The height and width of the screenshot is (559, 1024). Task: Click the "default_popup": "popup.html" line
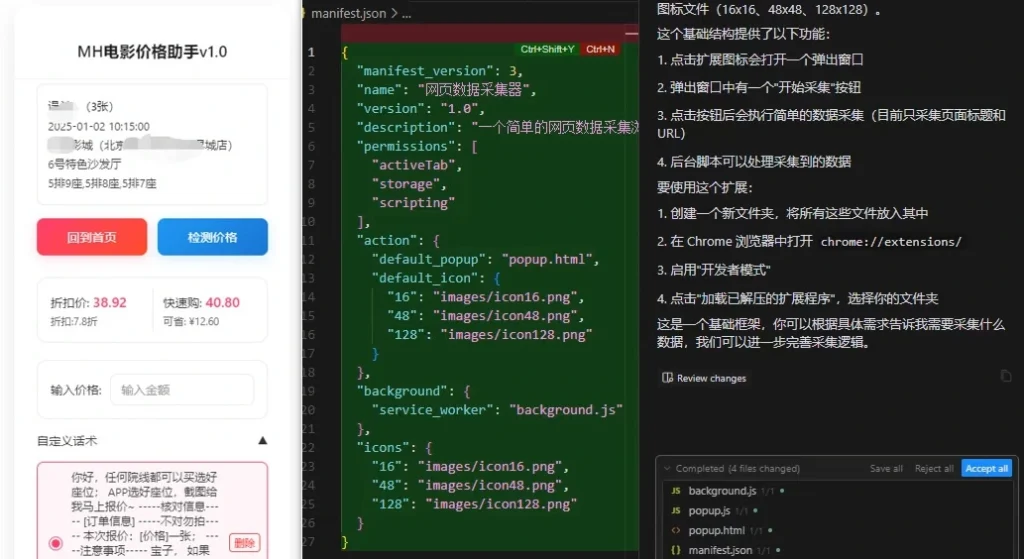485,259
